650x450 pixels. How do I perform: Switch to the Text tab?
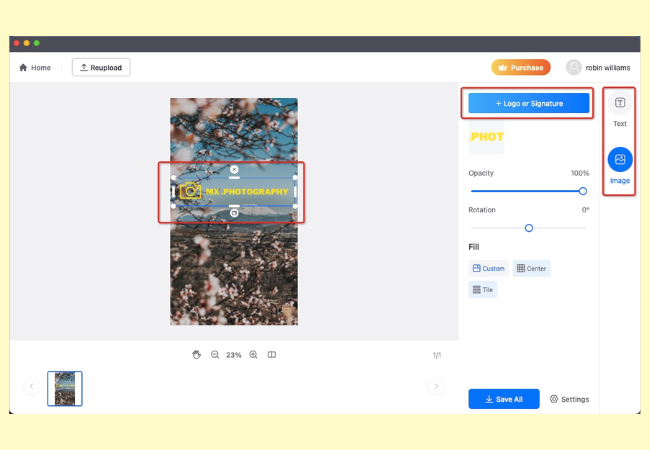coord(620,109)
